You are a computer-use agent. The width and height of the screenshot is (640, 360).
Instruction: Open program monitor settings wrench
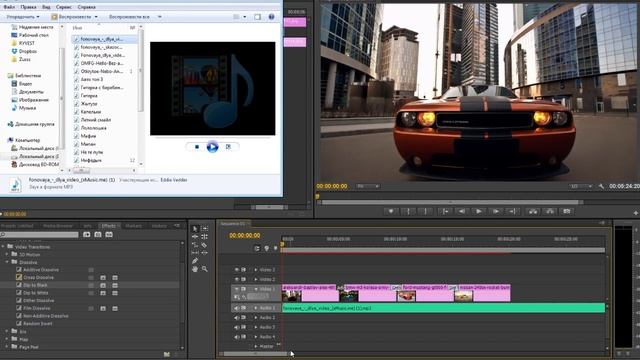601,186
